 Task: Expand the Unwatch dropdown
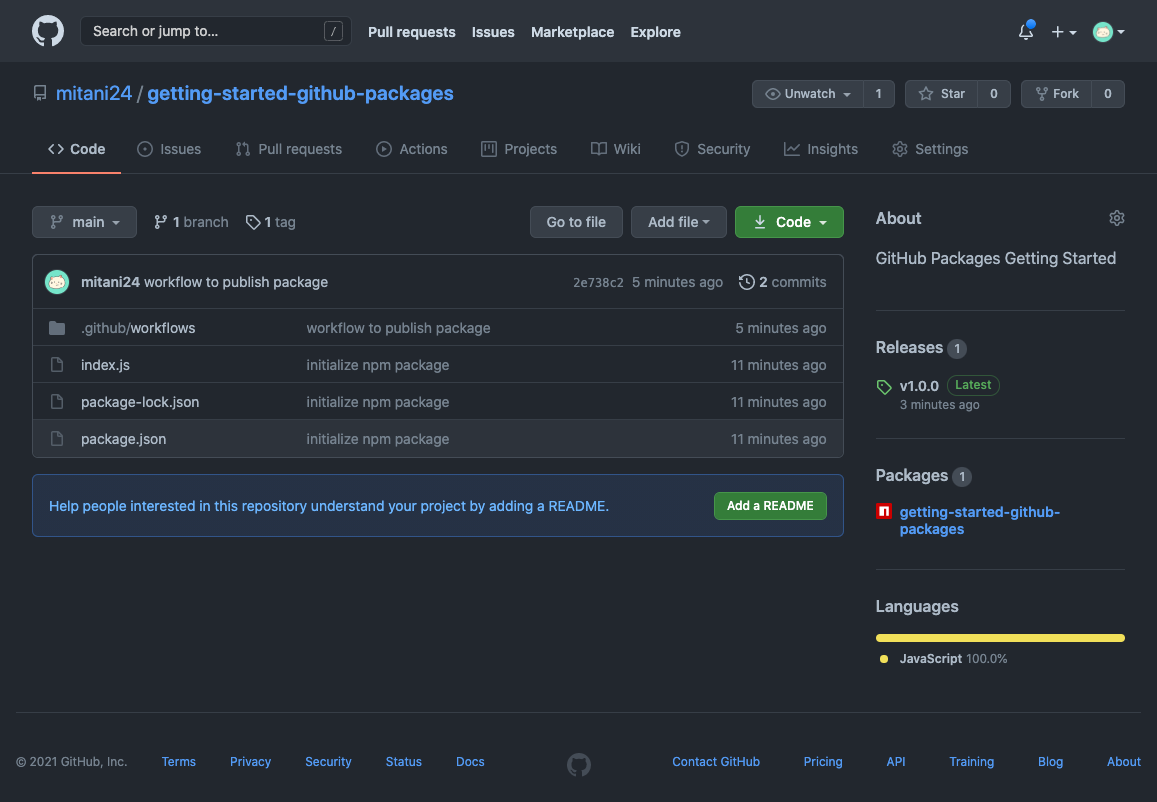(808, 94)
